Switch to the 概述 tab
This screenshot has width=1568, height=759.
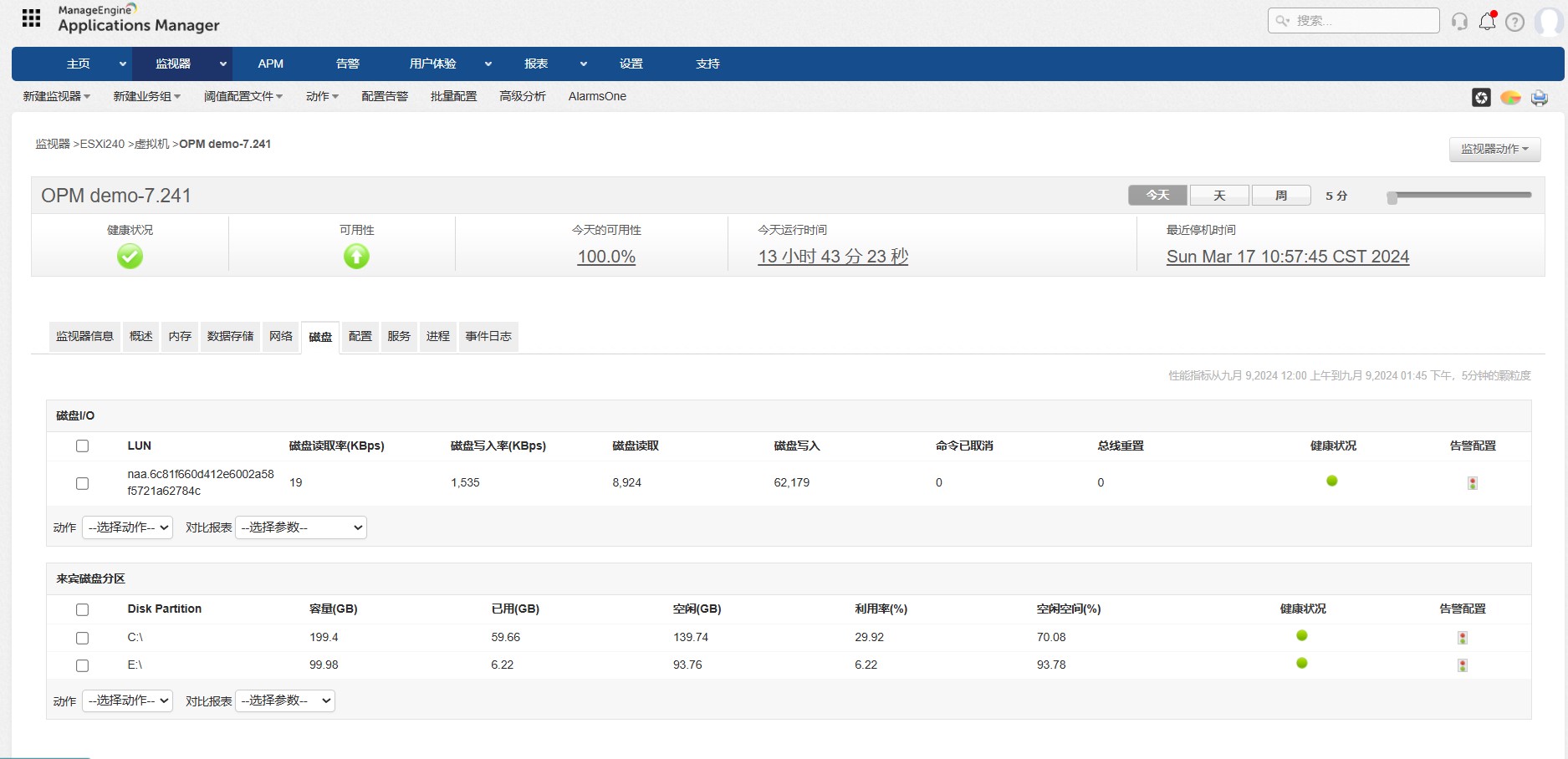[x=140, y=336]
